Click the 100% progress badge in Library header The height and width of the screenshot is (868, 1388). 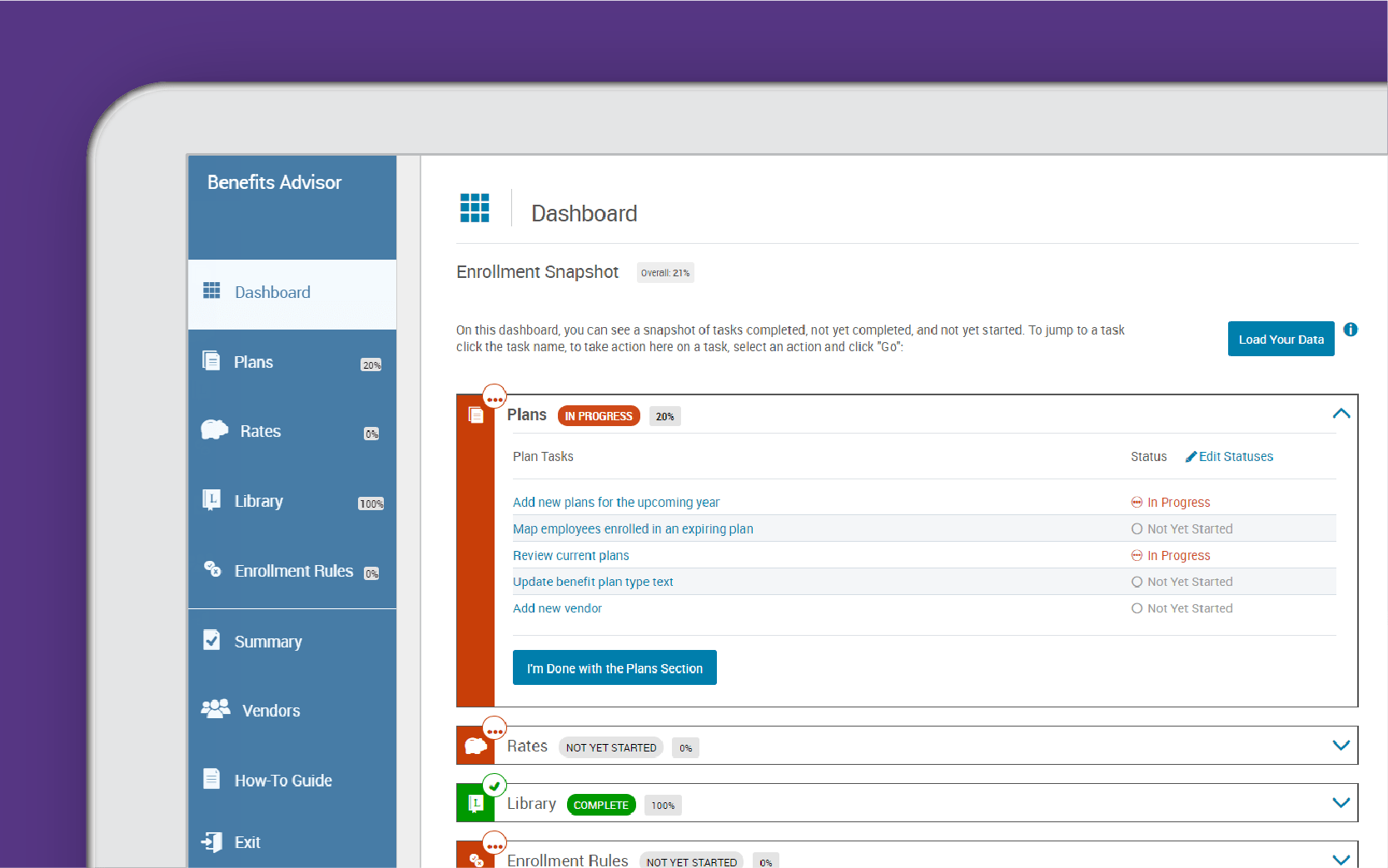[663, 805]
